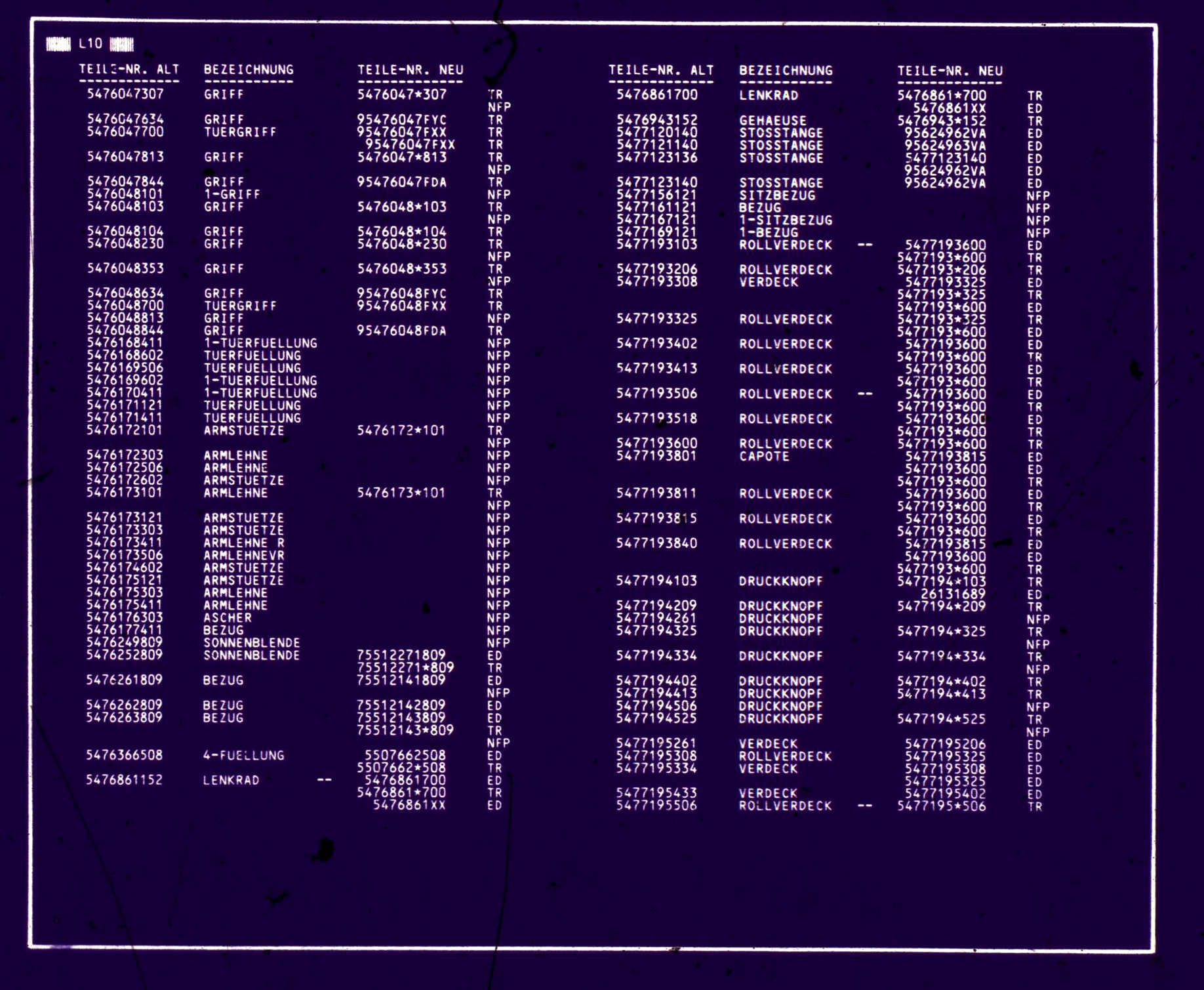Screen dimensions: 1204x990
Task: Click old part number 5476861152
Action: coord(125,779)
